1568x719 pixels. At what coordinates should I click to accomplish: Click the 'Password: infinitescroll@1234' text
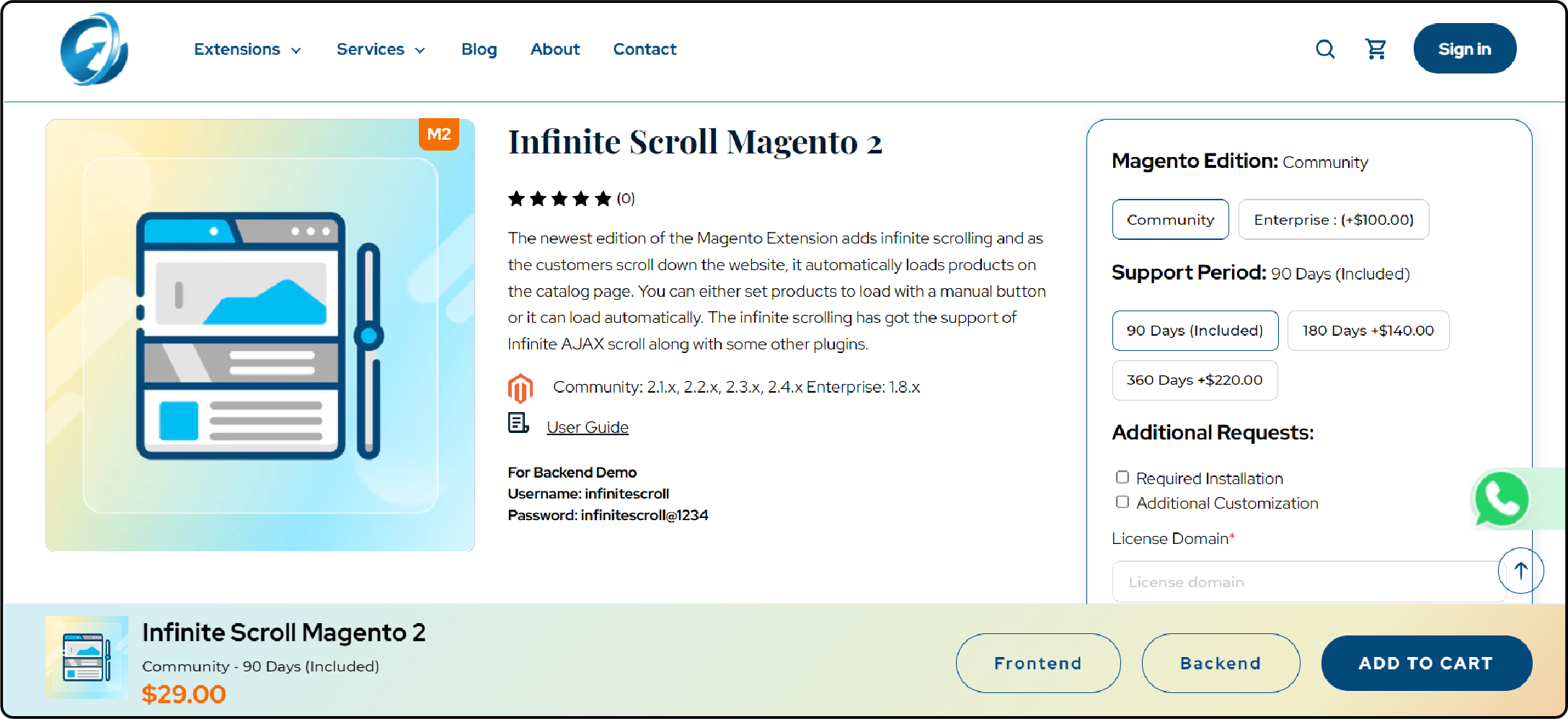pos(608,515)
